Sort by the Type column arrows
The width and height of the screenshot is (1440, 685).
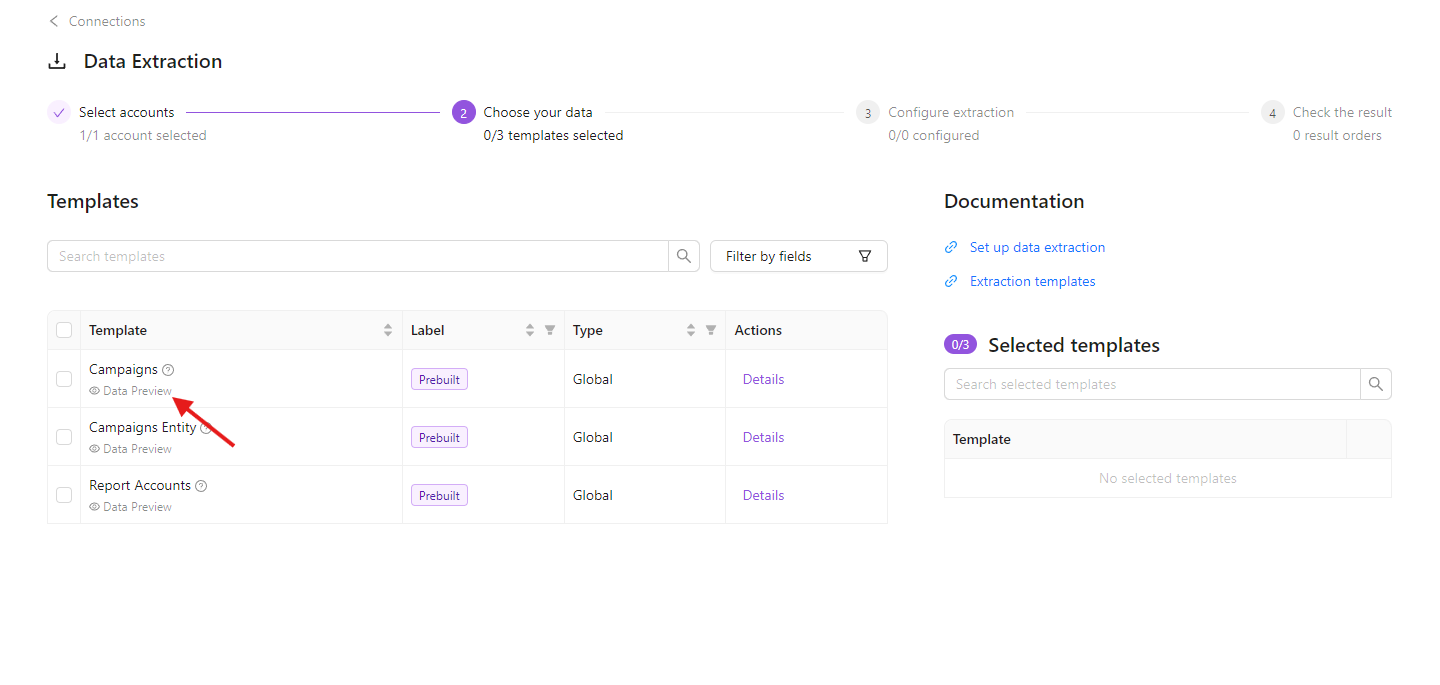click(692, 330)
